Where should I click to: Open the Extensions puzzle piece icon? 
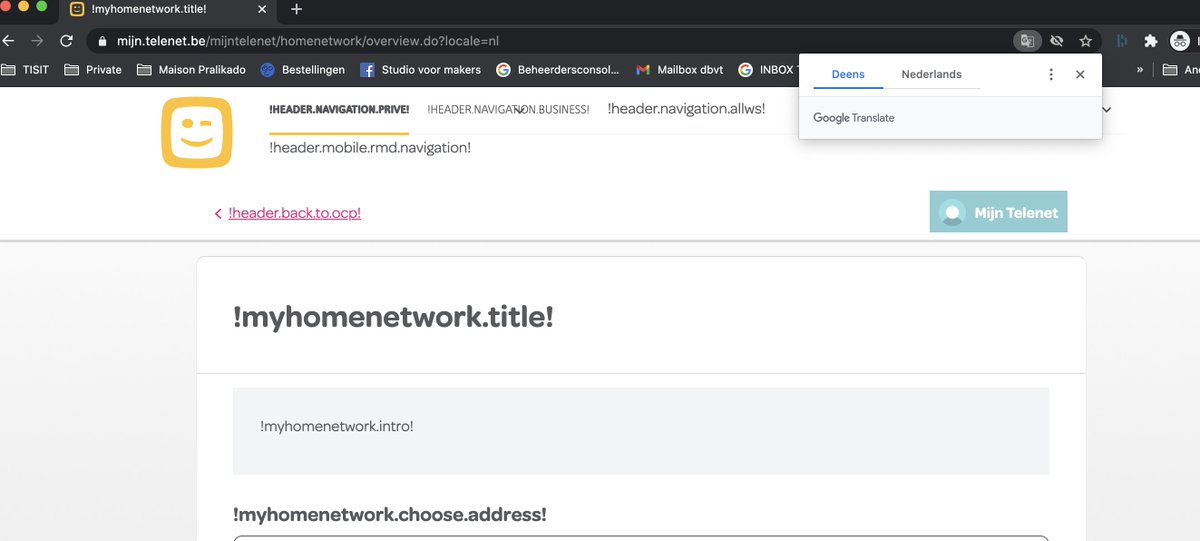pos(1151,41)
